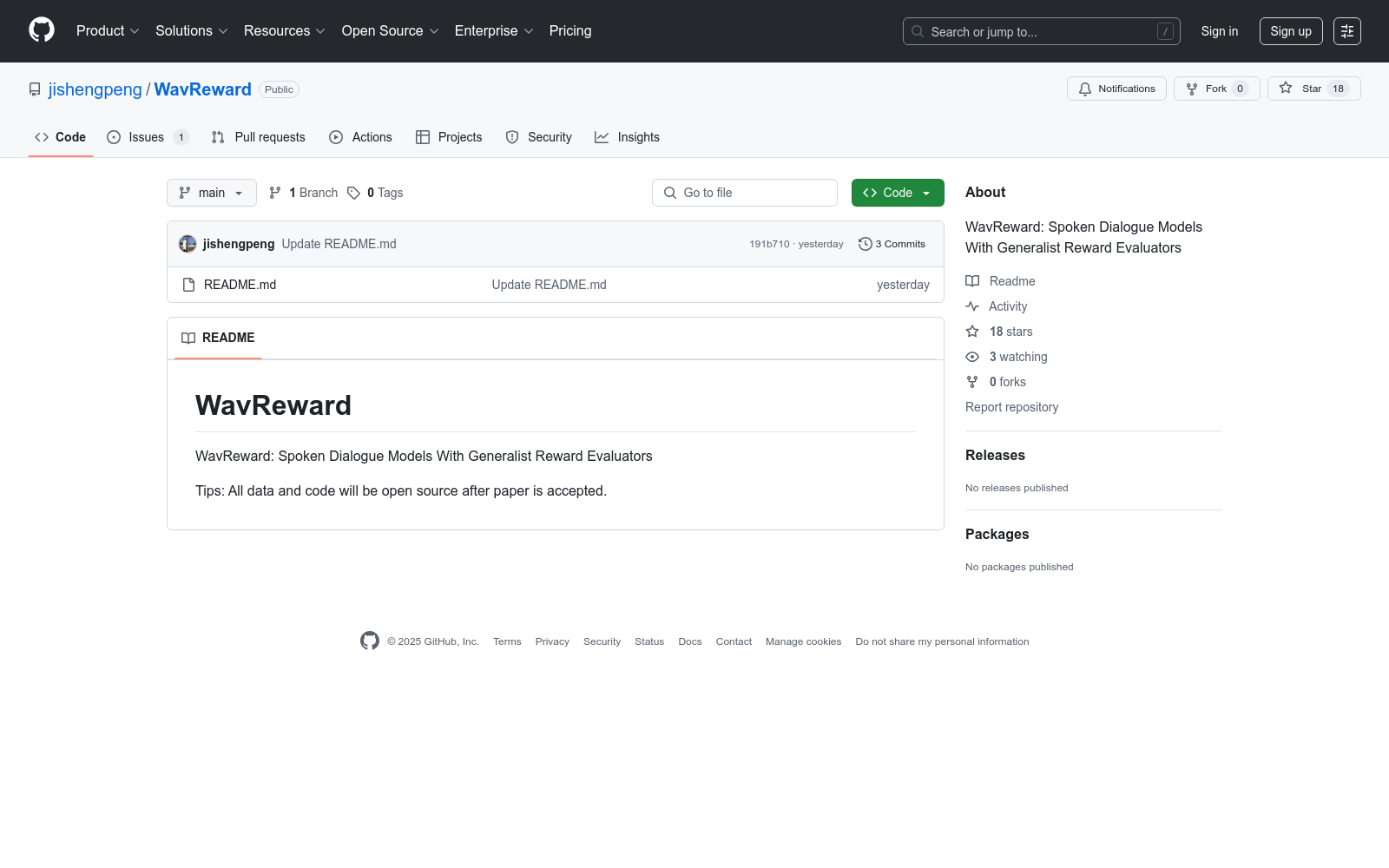Open the Security tab
Viewport: 1389px width, 868px height.
[x=538, y=137]
